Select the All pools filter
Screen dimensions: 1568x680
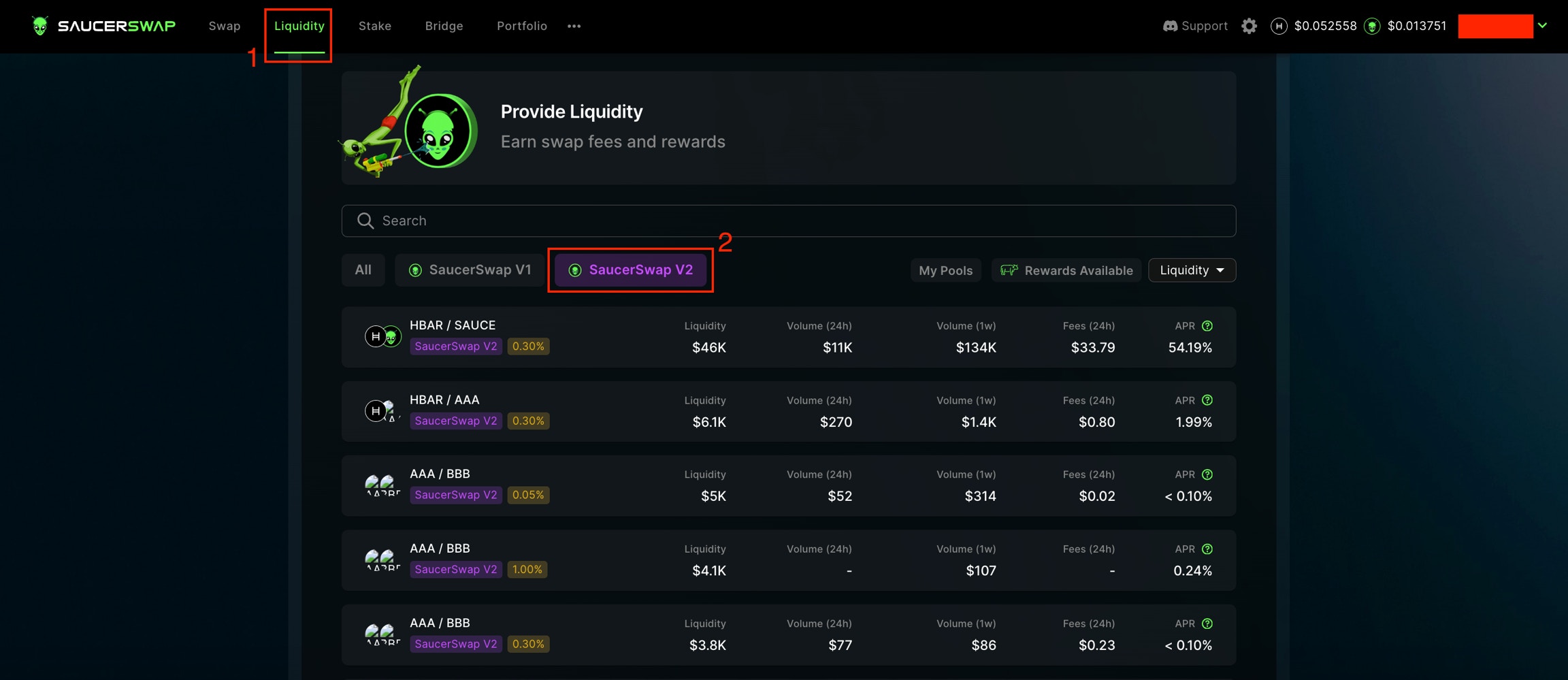point(363,270)
